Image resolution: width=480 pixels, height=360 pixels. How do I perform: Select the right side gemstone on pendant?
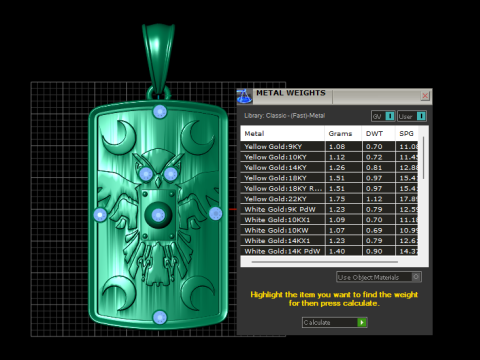[x=216, y=213]
